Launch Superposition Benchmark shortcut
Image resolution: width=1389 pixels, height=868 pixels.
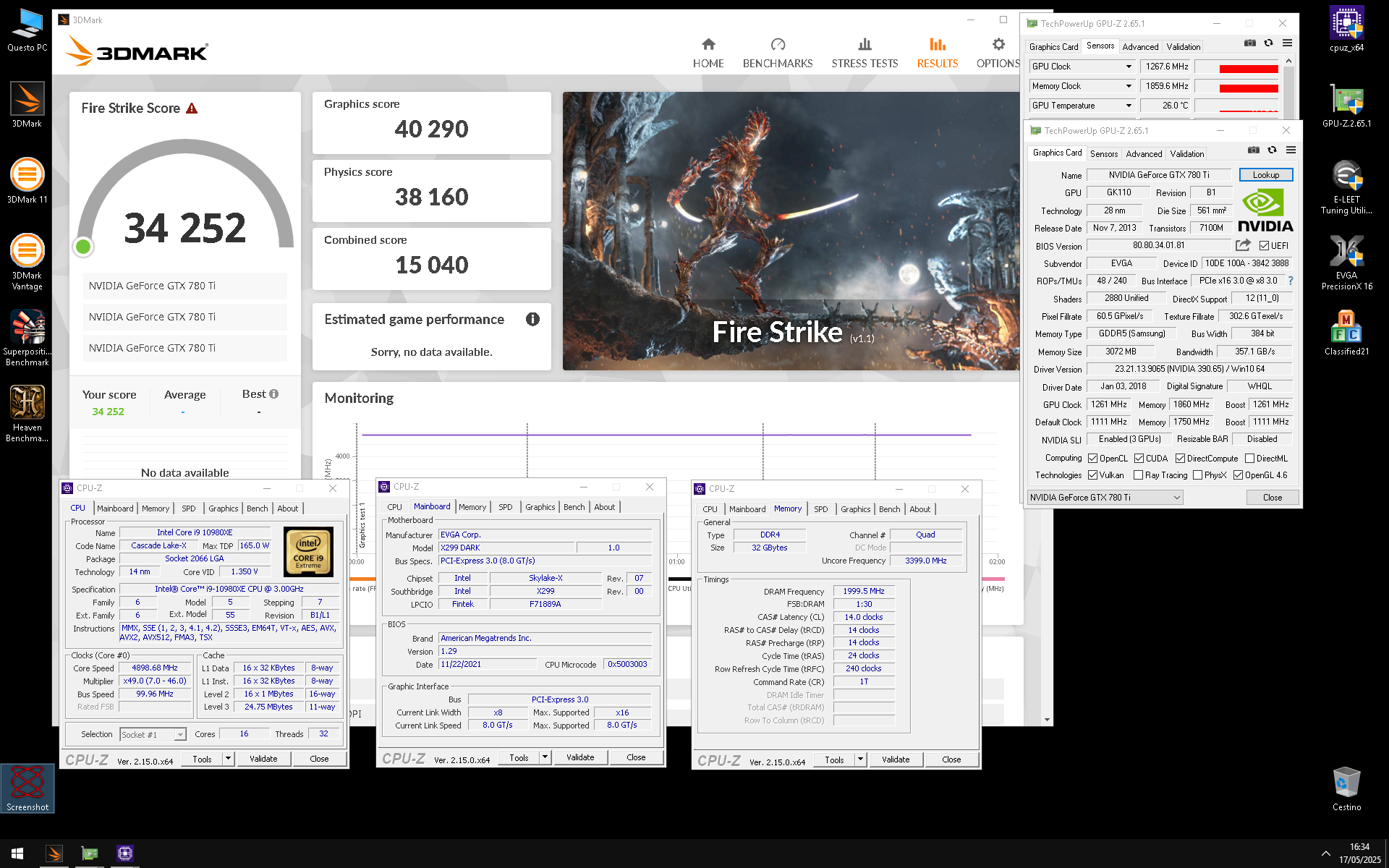pos(27,337)
